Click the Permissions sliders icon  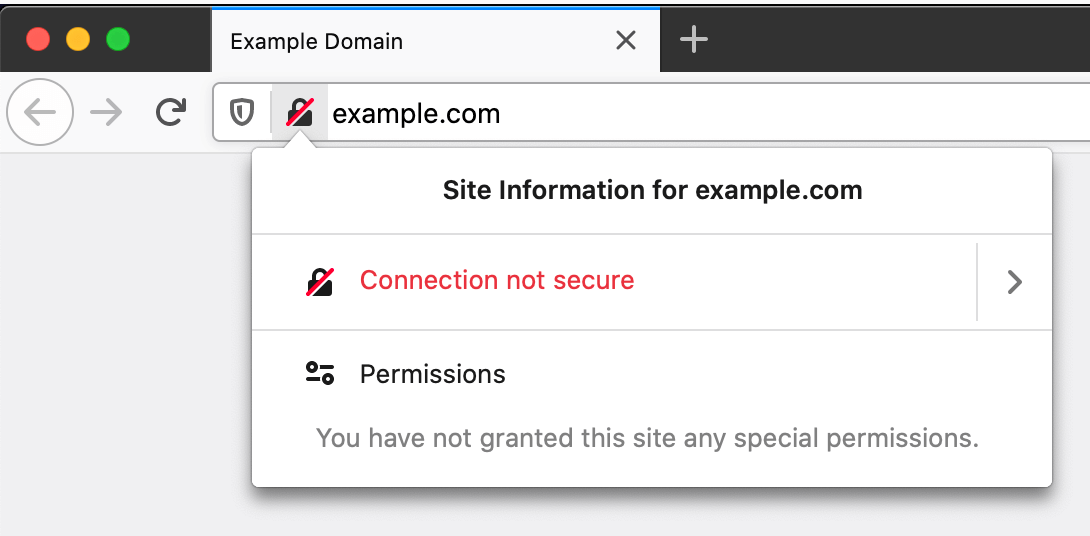tap(320, 374)
